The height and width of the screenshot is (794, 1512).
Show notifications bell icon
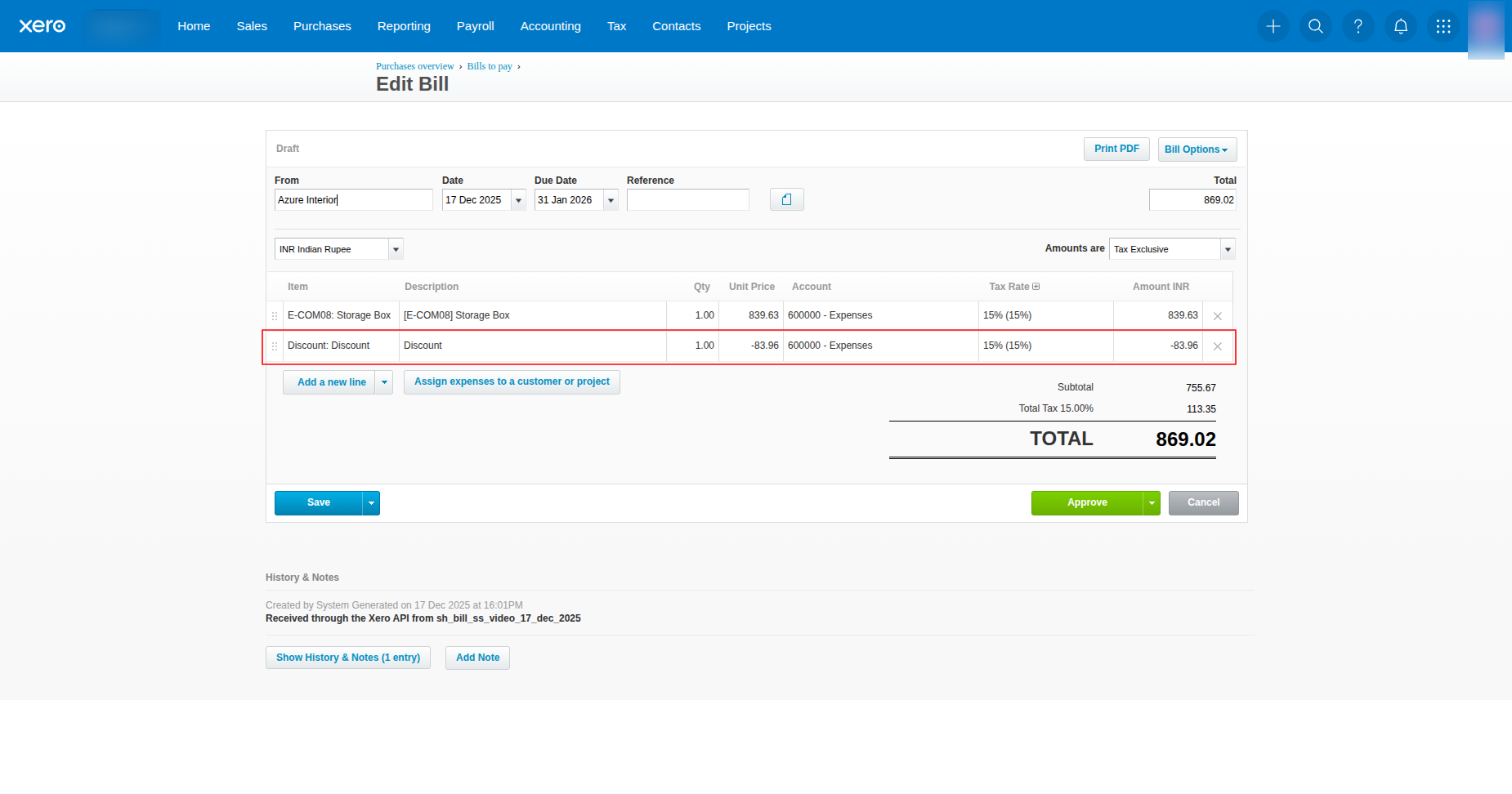coord(1400,26)
